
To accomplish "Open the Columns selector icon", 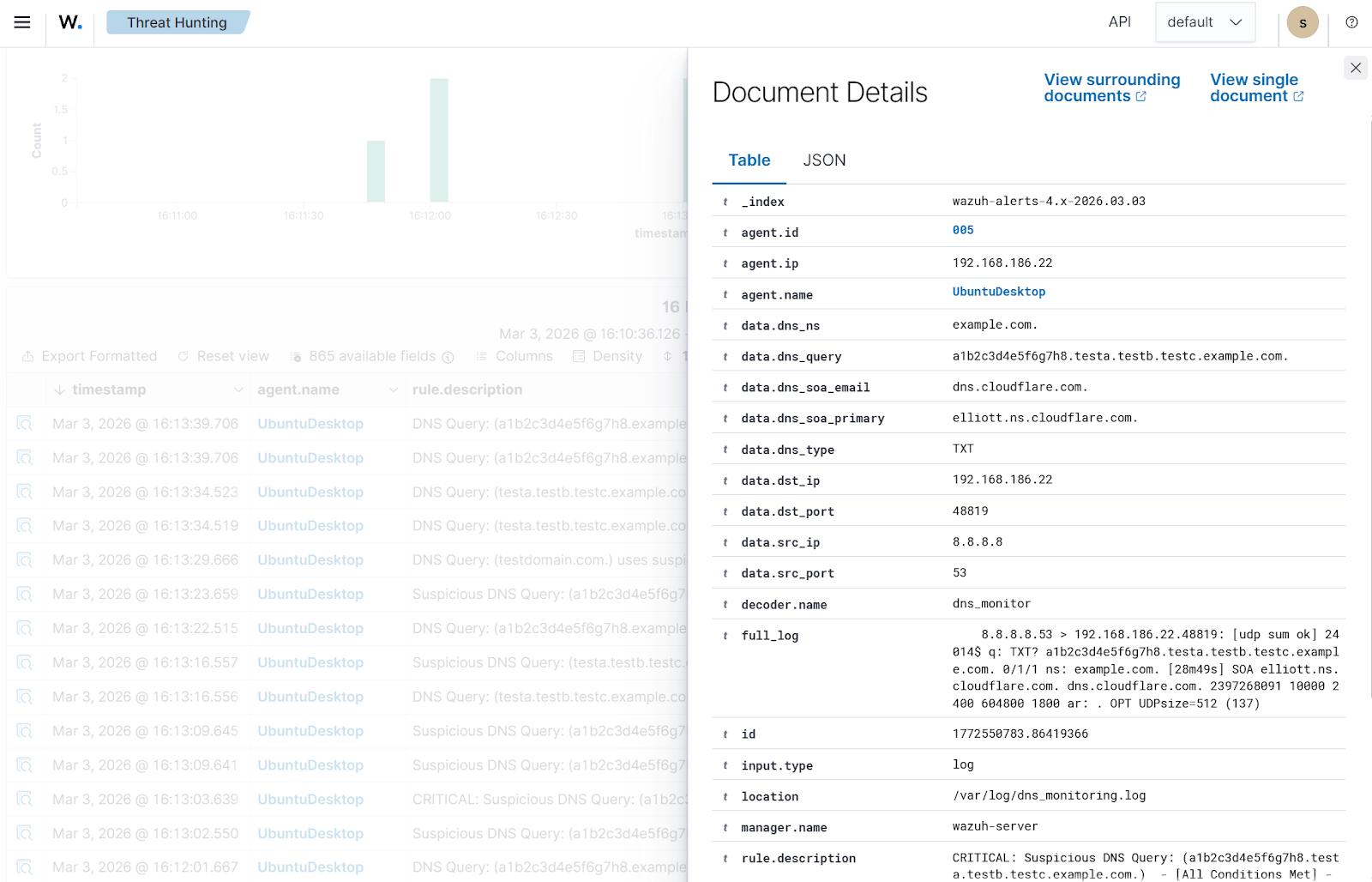I will coord(483,355).
